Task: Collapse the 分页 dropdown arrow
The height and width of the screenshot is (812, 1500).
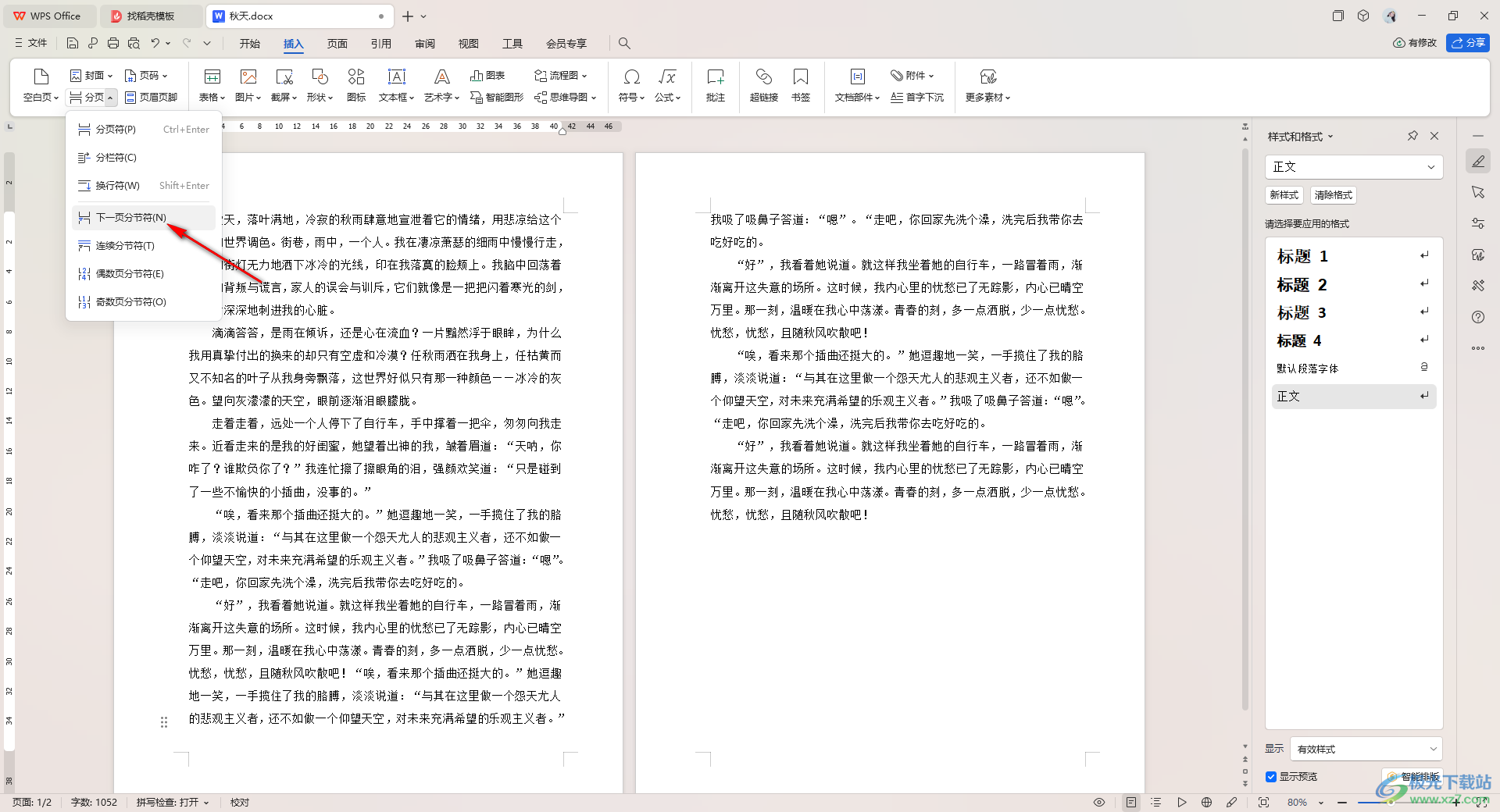Action: coord(111,98)
